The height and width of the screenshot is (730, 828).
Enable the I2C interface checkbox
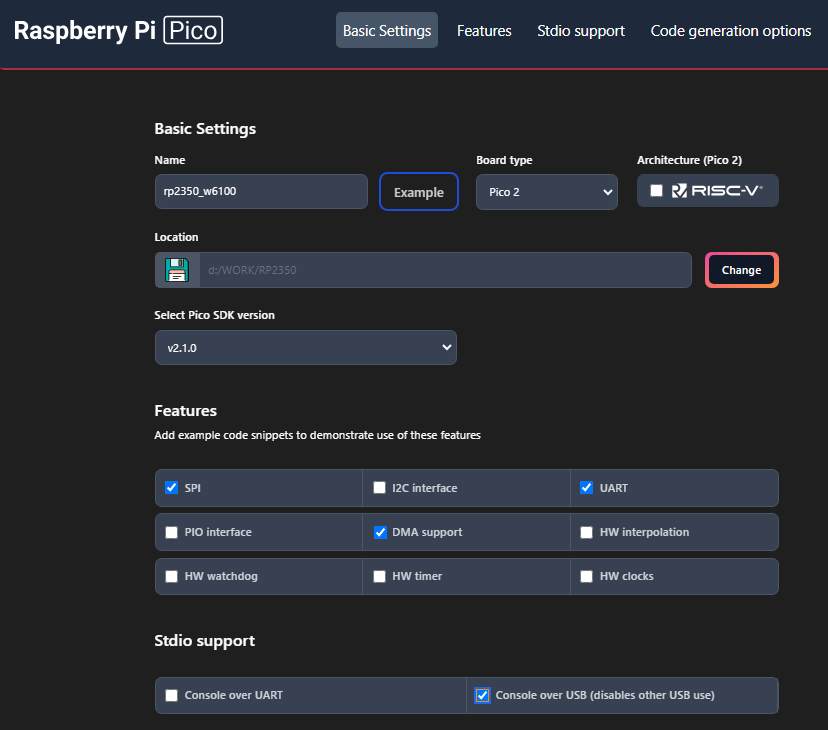pos(379,488)
